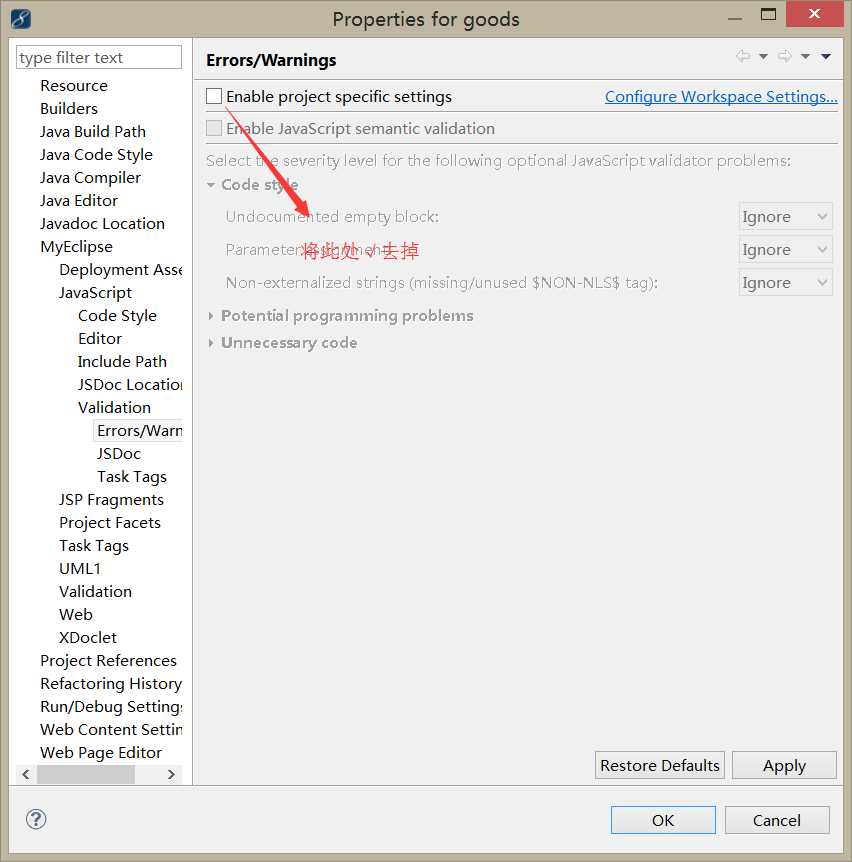Select Java Compiler tree item
Viewport: 852px width, 862px height.
click(90, 178)
